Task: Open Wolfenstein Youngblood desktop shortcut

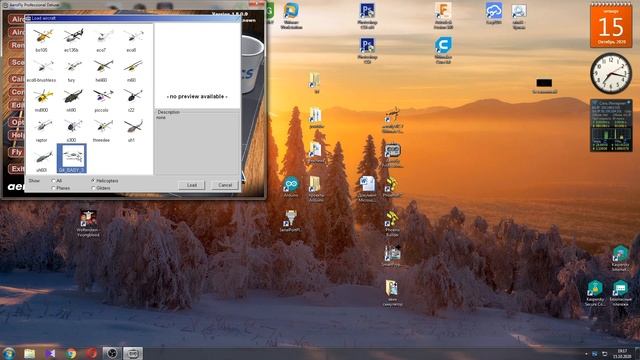Action: pyautogui.click(x=88, y=223)
